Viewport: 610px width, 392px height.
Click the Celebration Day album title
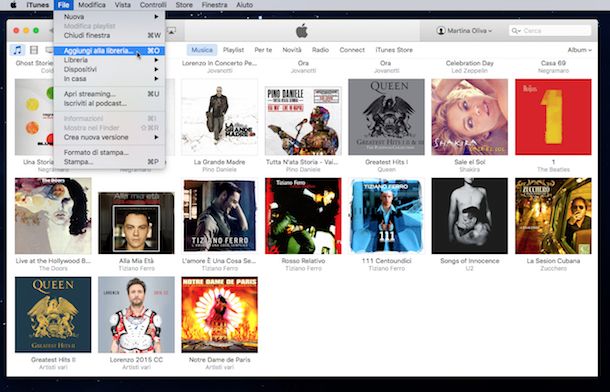(470, 63)
